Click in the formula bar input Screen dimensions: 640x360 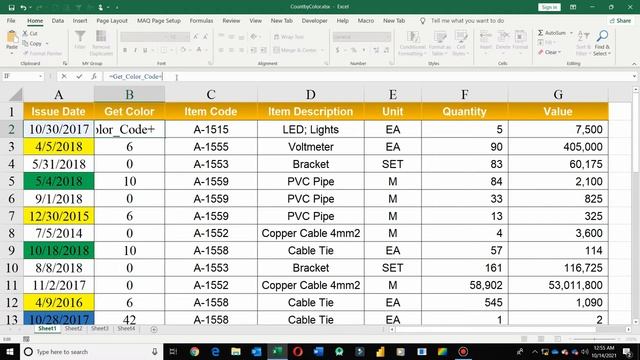[367, 76]
